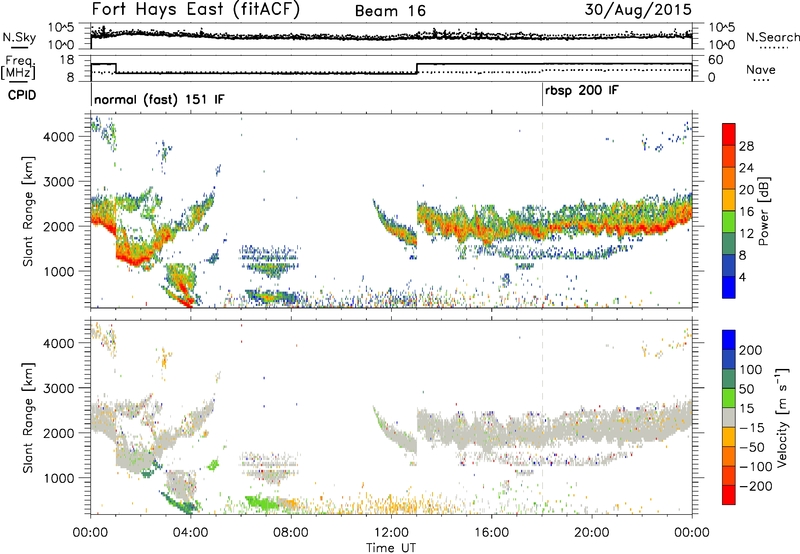Click the 'N.Search' legend label

click(773, 37)
